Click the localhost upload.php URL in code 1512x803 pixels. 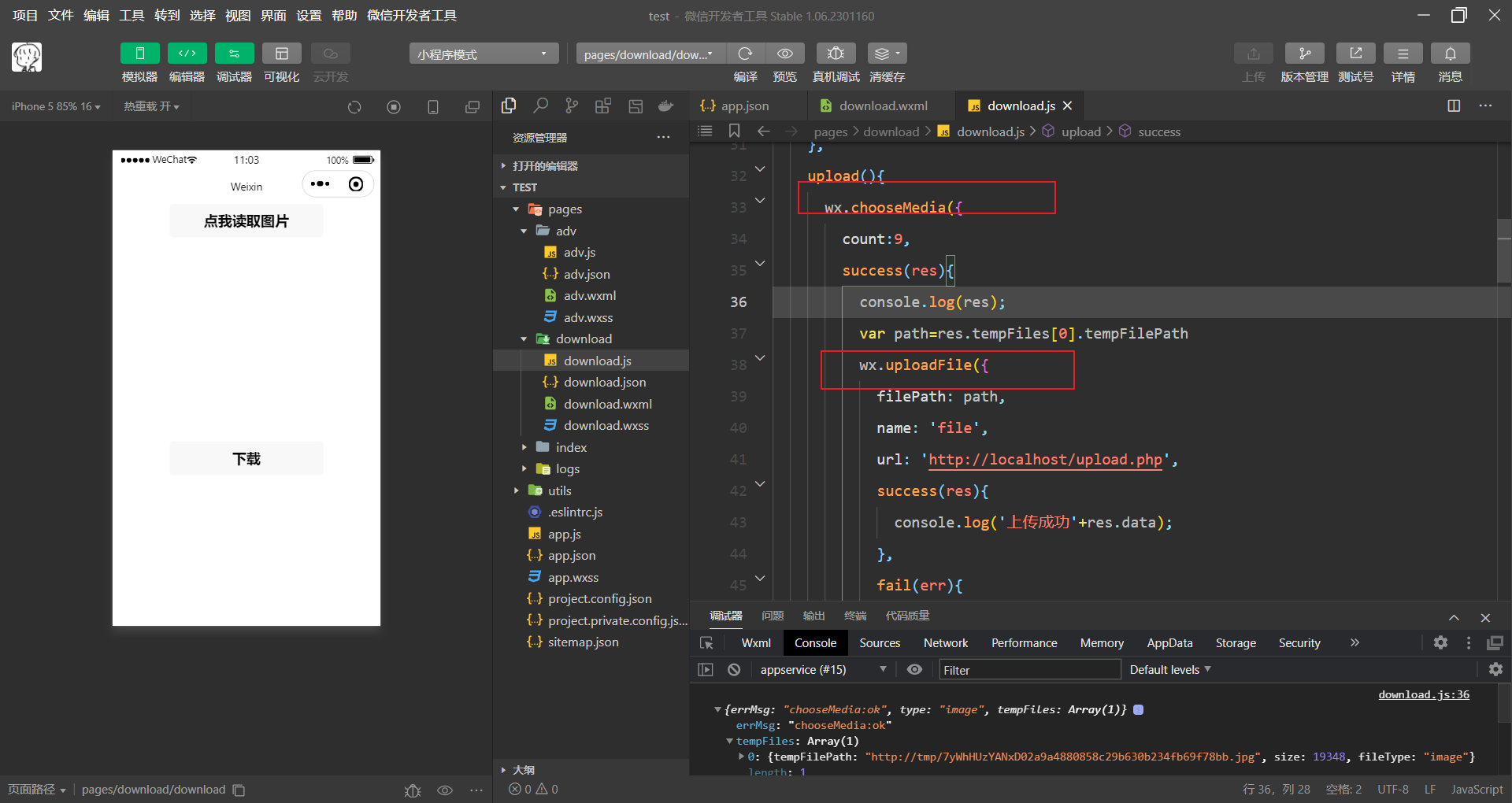1045,460
